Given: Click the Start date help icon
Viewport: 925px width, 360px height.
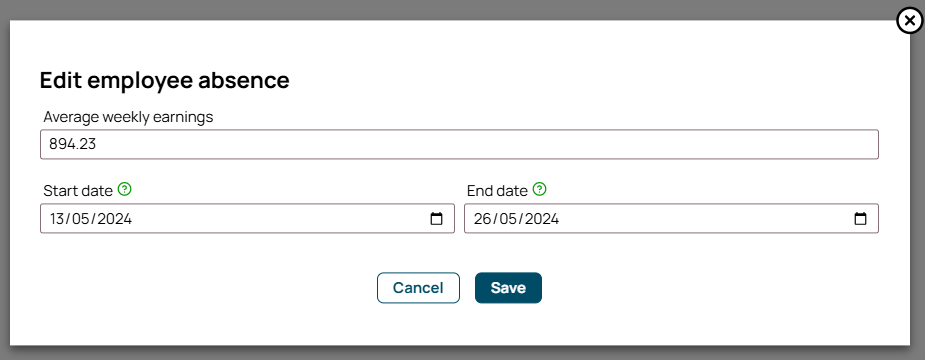Looking at the screenshot, I should (x=124, y=189).
